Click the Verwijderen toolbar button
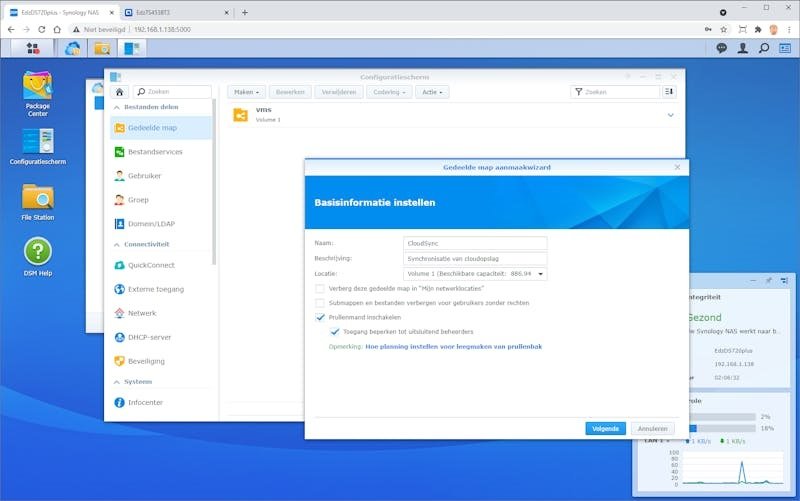The height and width of the screenshot is (501, 800). coord(339,92)
